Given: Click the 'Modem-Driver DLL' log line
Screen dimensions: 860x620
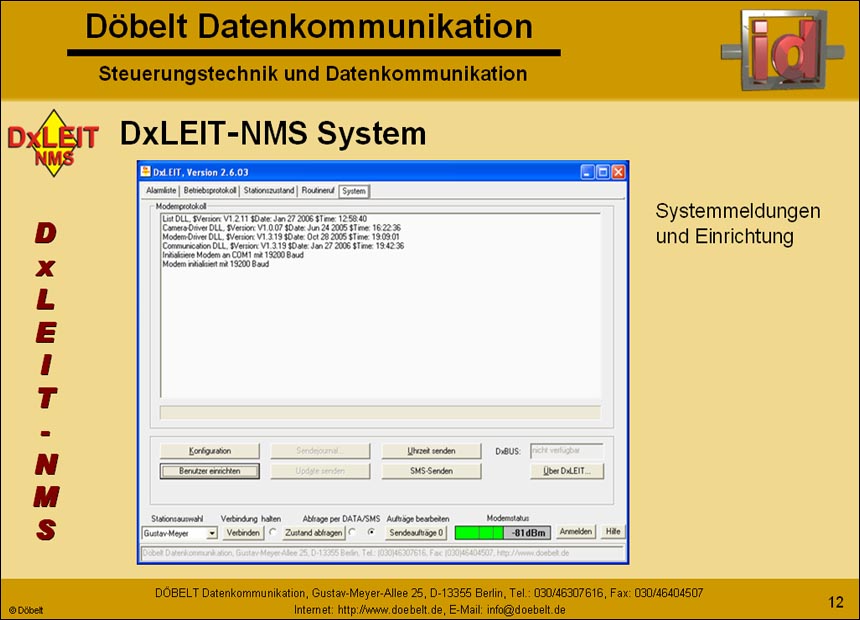Looking at the screenshot, I should pos(281,236).
